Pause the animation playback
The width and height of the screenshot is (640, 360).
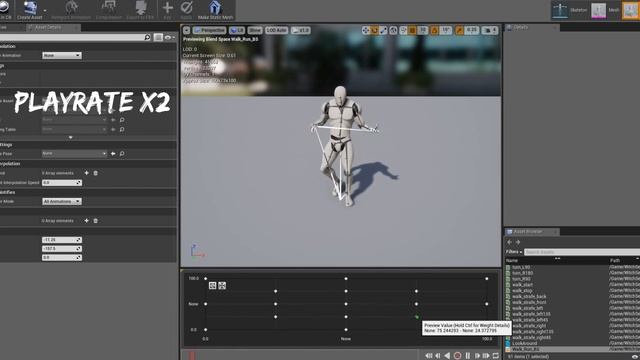coord(468,356)
